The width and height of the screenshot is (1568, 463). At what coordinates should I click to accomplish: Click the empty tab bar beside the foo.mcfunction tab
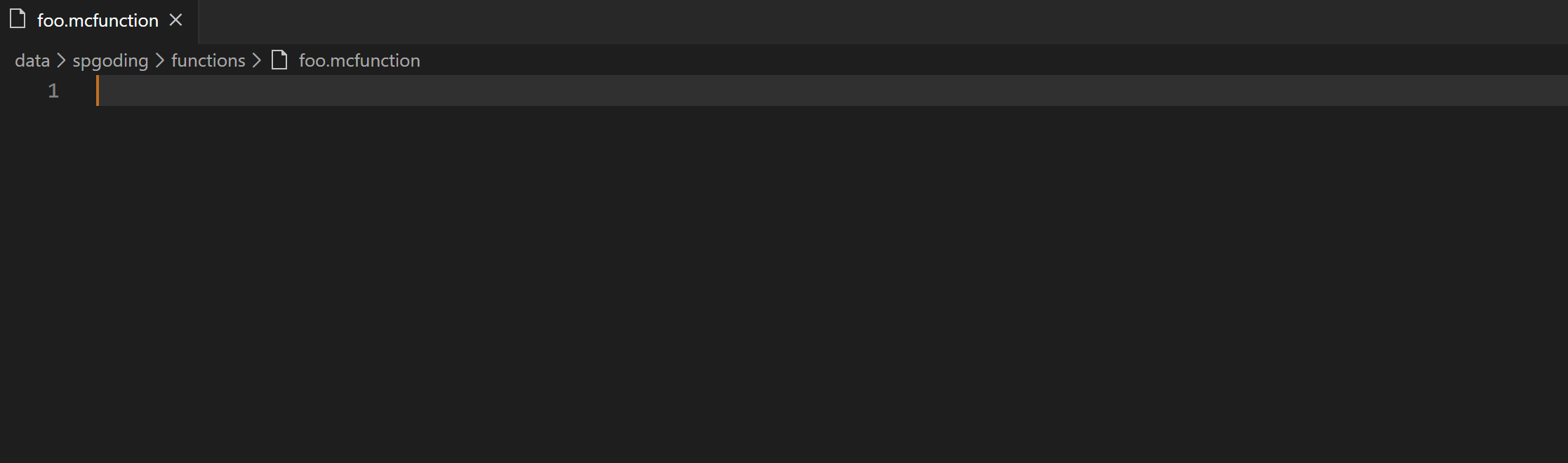[883, 22]
